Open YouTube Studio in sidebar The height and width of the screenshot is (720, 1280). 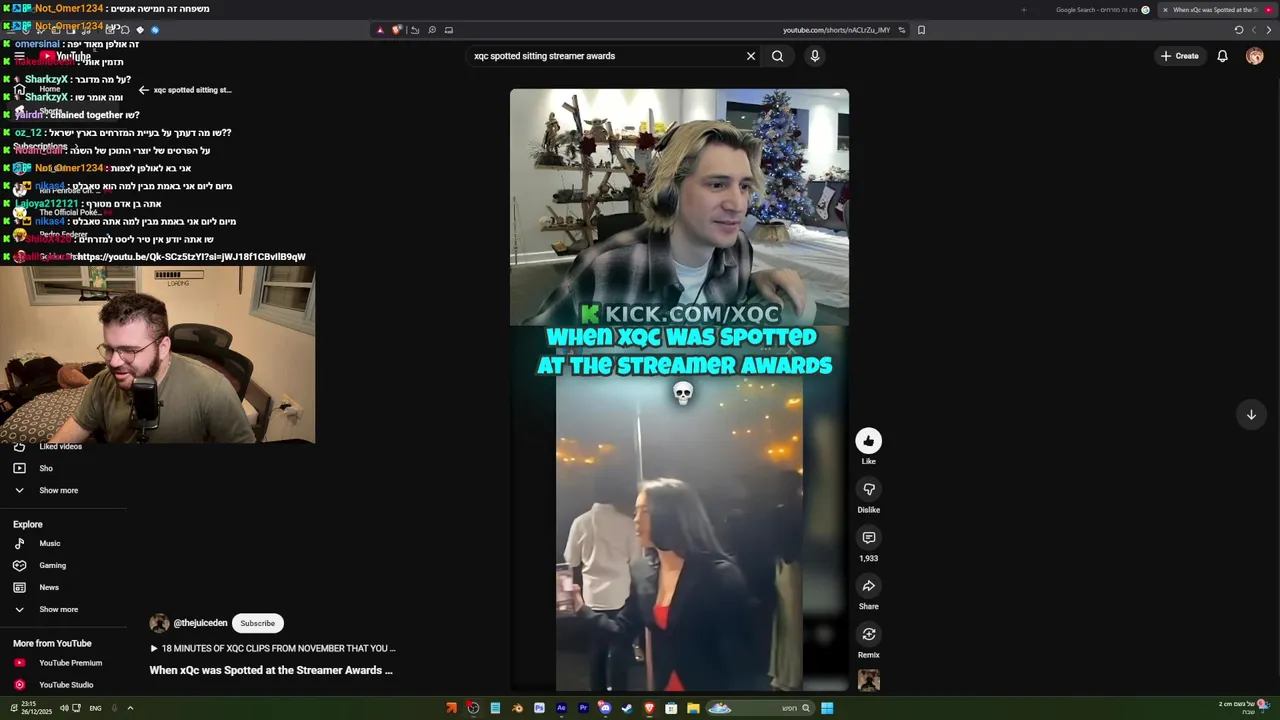pyautogui.click(x=66, y=685)
